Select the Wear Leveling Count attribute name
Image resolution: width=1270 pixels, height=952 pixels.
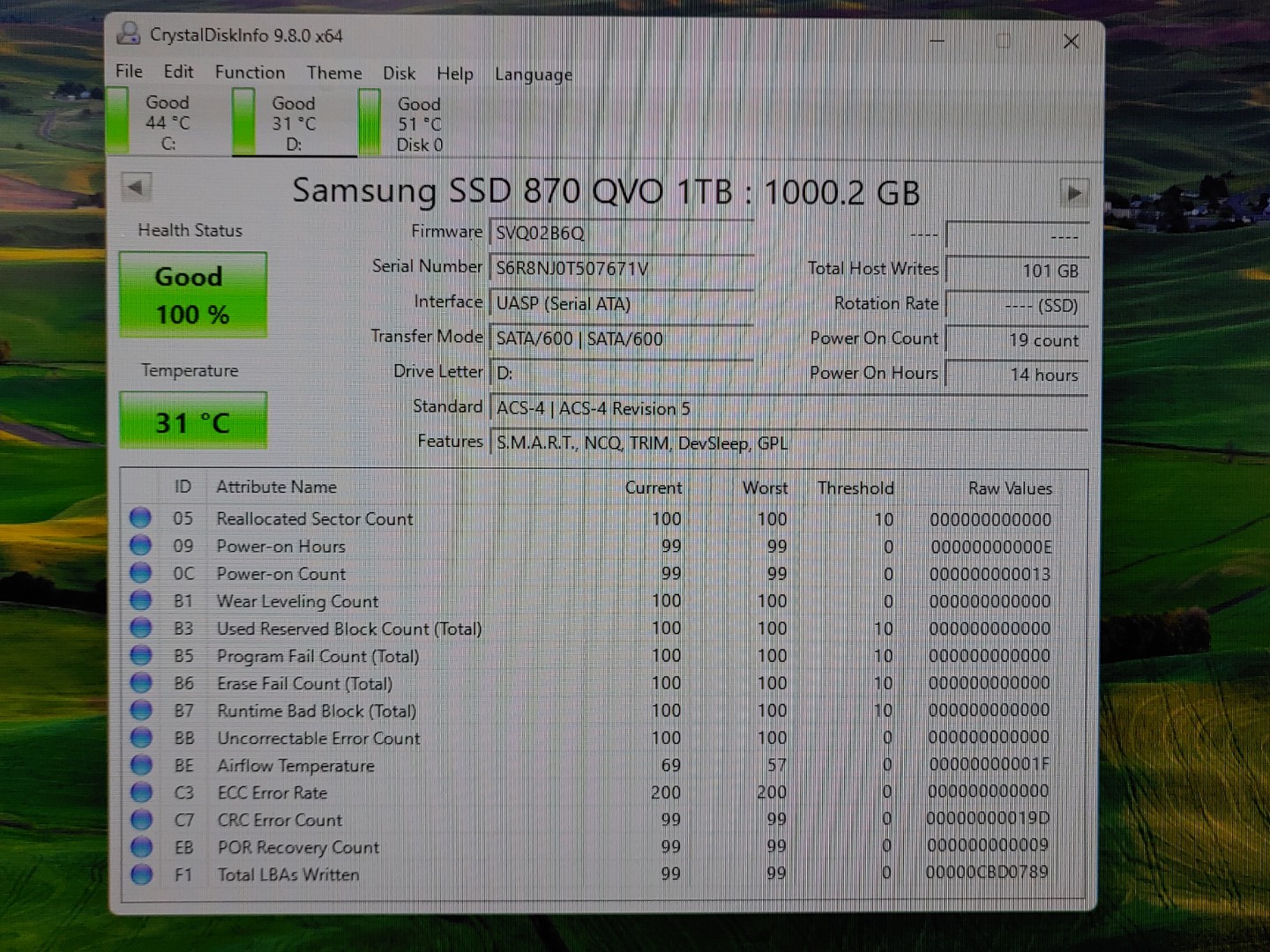[x=298, y=601]
